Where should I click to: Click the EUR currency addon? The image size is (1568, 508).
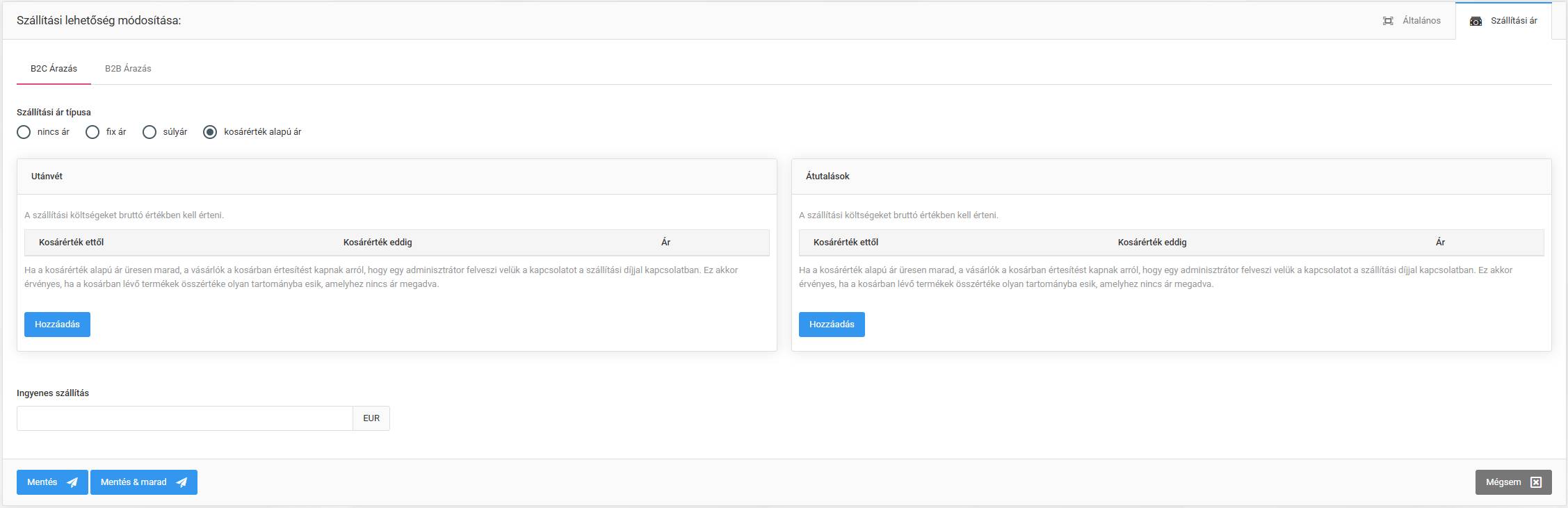(x=371, y=418)
